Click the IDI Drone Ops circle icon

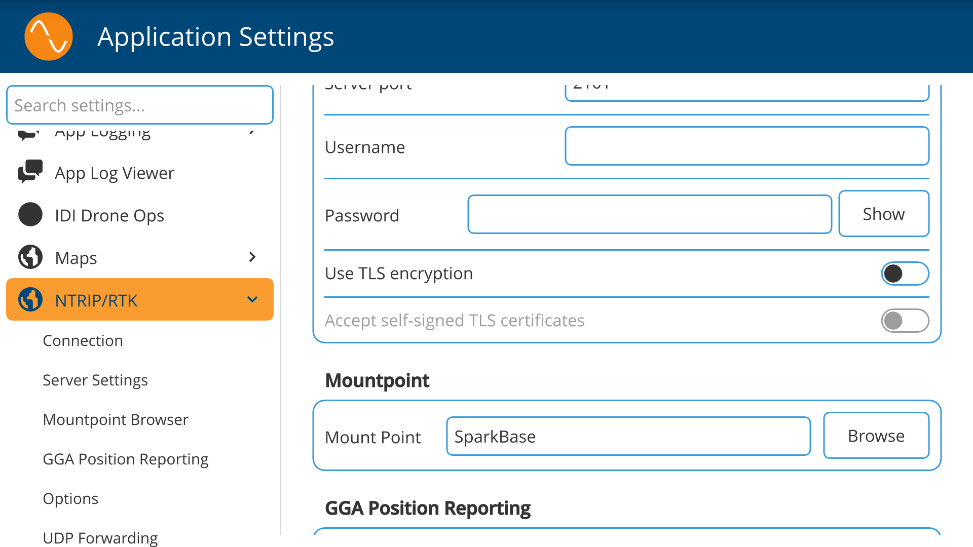30,214
